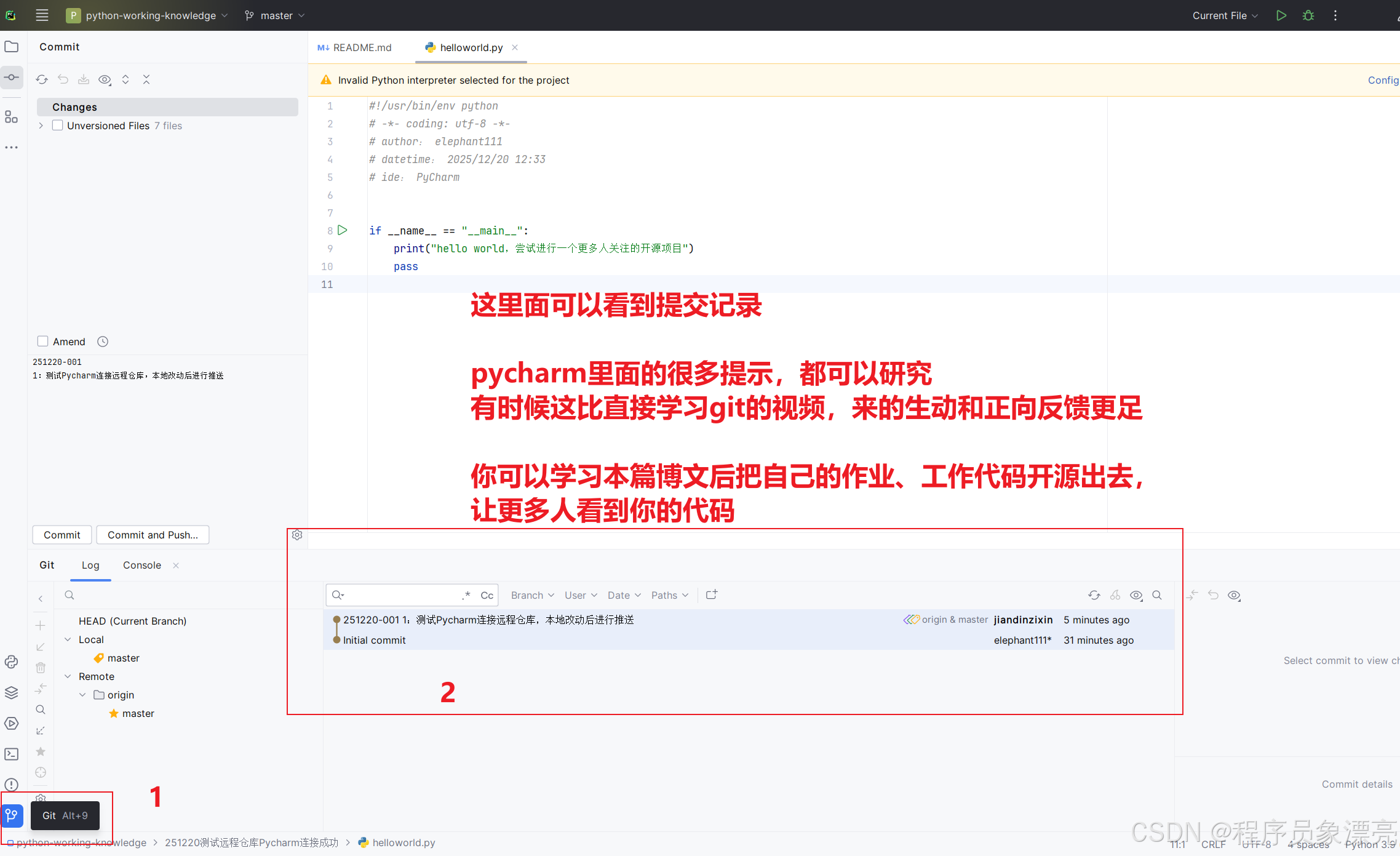The width and height of the screenshot is (1400, 856).
Task: Switch to the Console tab
Action: (142, 565)
